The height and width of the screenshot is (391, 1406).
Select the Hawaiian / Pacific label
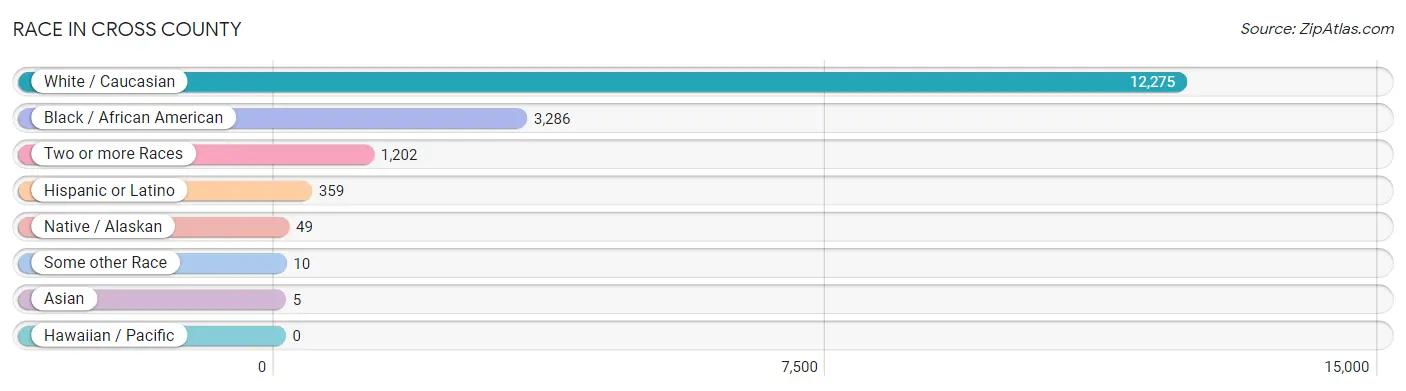pos(108,335)
